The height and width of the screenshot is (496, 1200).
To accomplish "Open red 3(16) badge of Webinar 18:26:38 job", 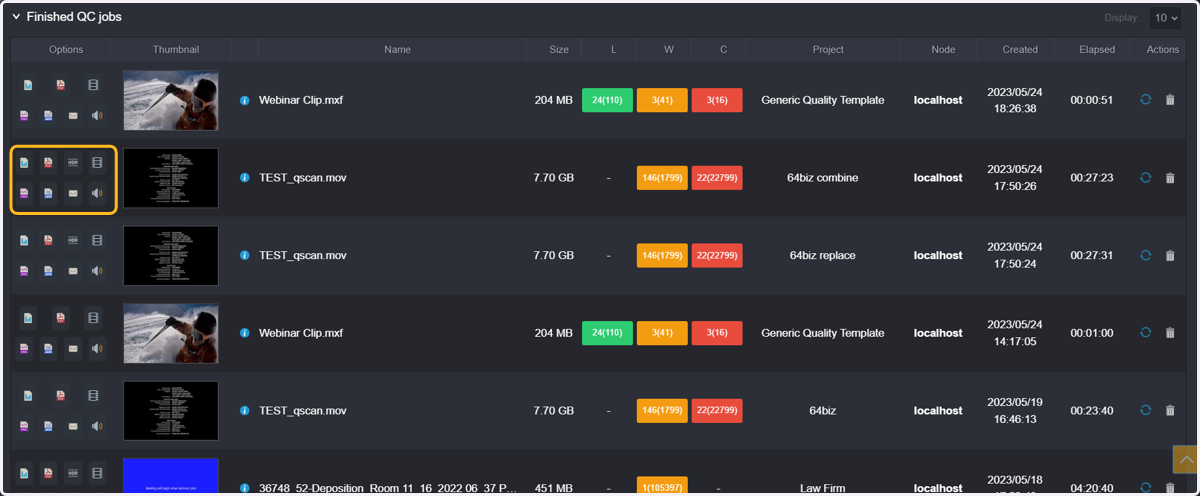I will 717,100.
